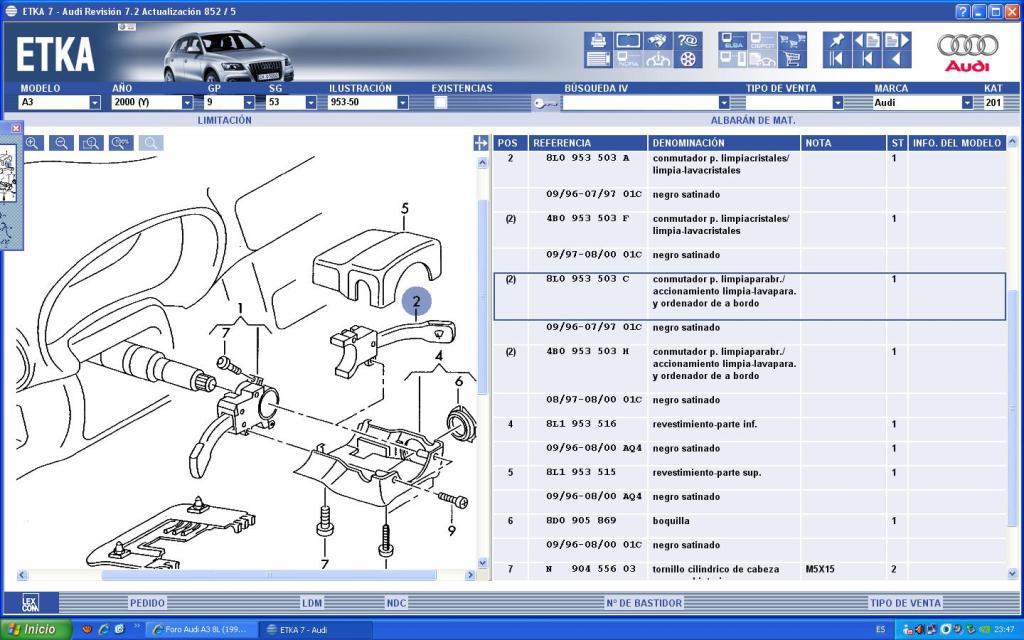Click the Albarán de mat. header tab
Screen dimensions: 1024x640
coord(752,120)
